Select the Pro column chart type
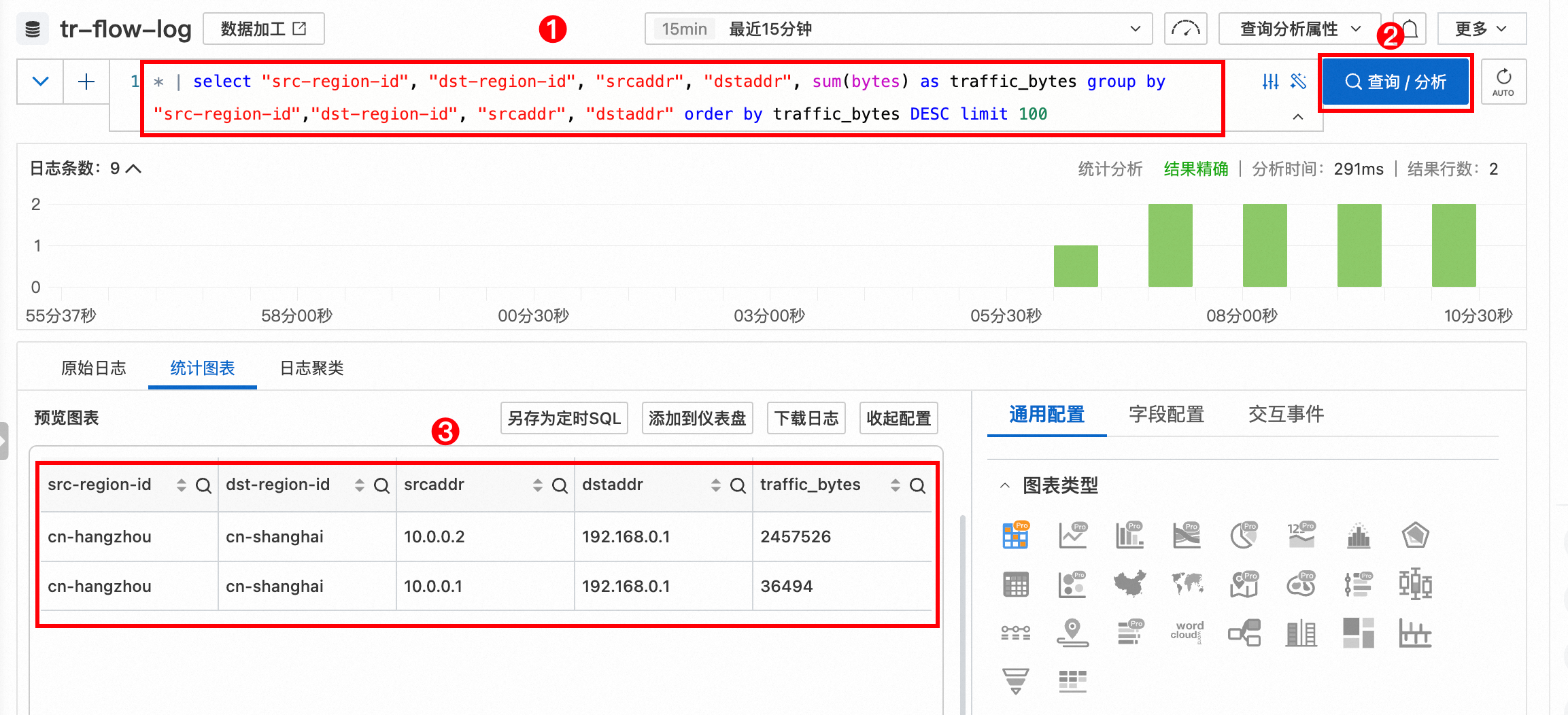 point(1129,535)
